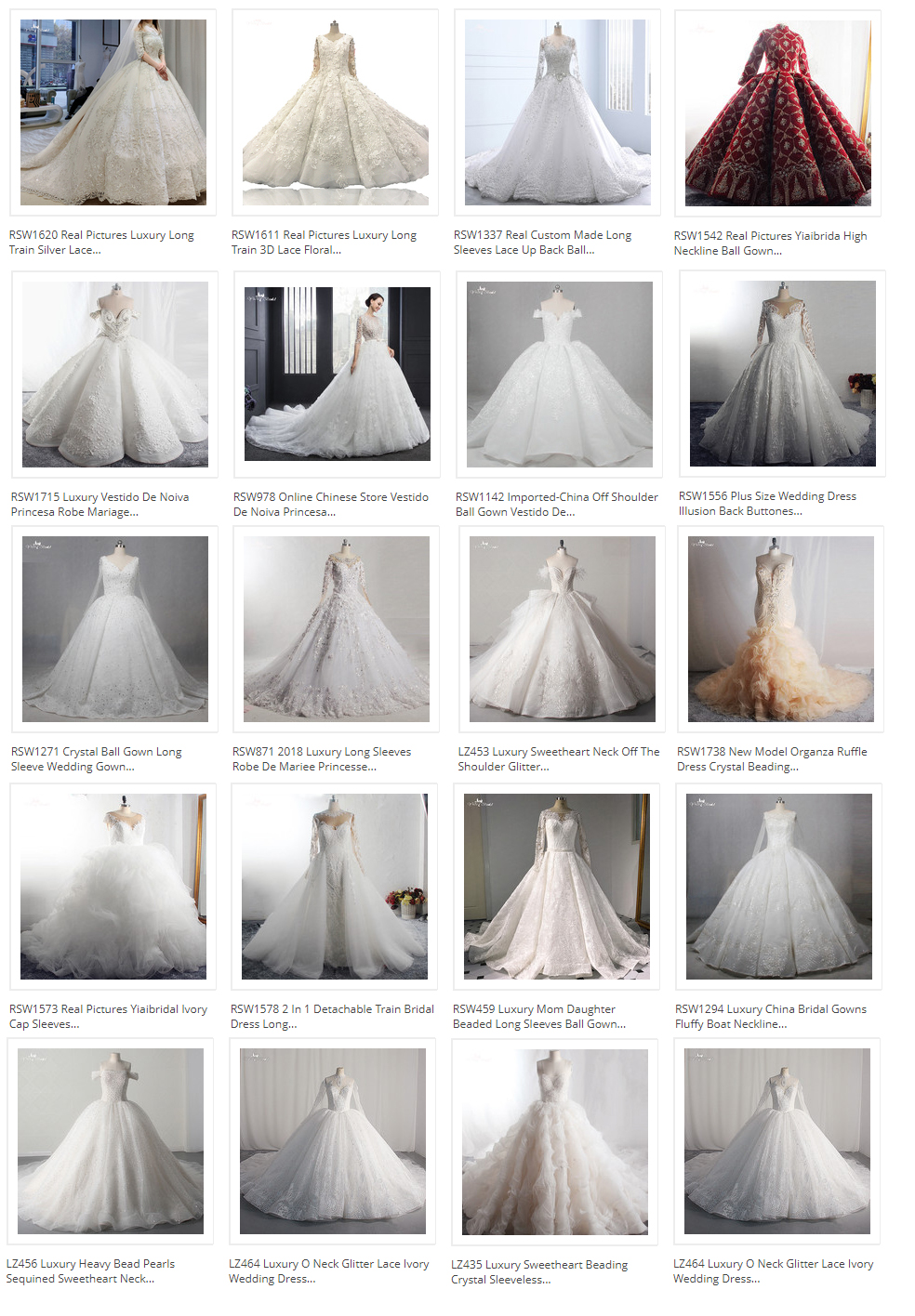Click the RSW978 Online Chinese Store product link

pos(328,504)
